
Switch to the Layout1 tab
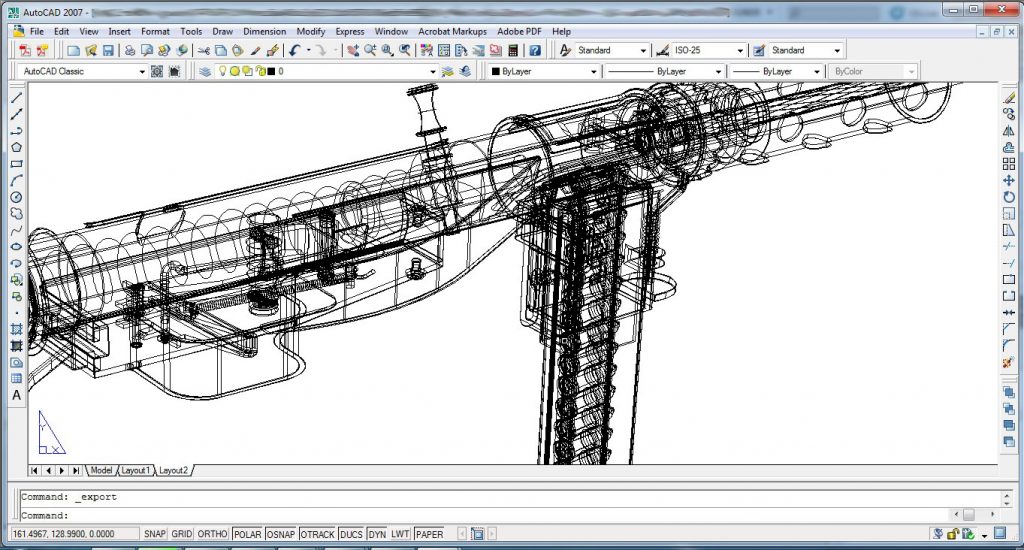[136, 470]
